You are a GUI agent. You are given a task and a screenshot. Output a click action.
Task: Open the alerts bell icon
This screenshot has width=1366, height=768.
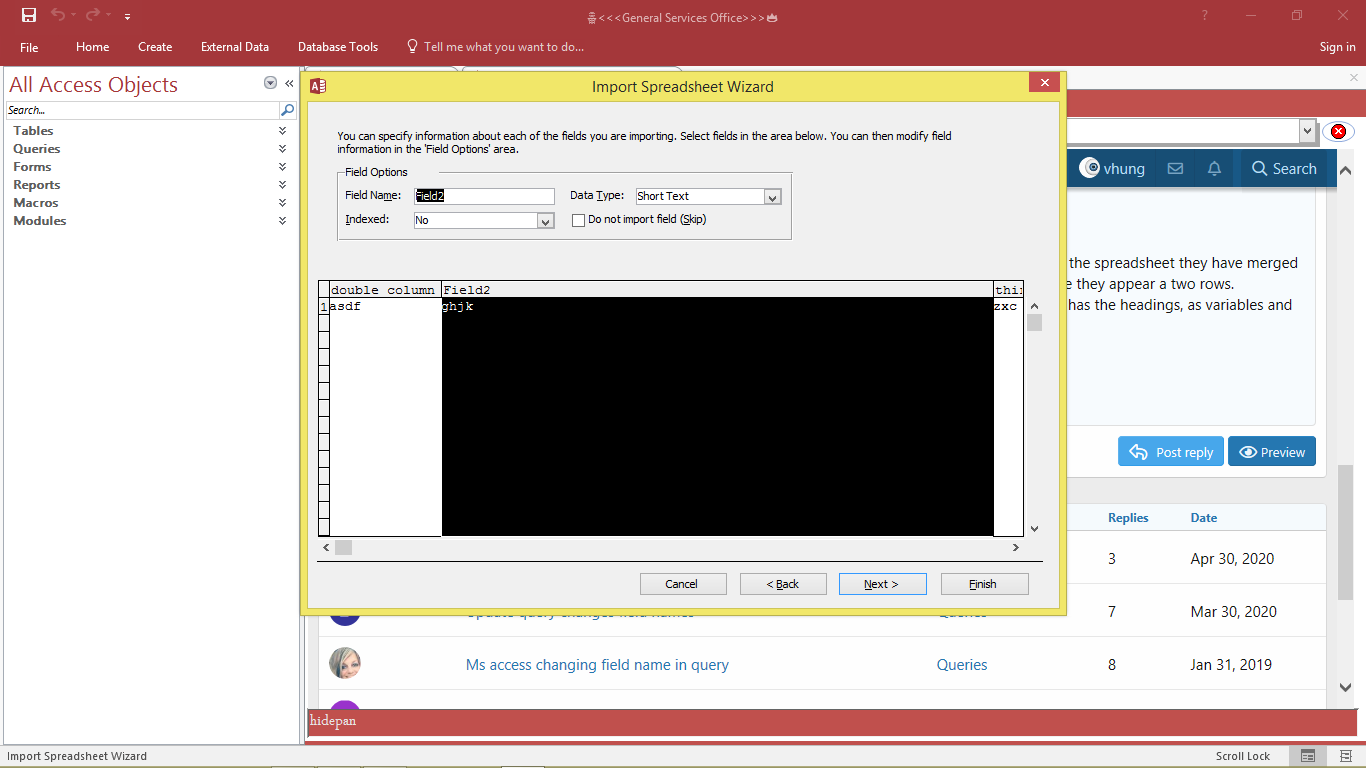point(1214,169)
